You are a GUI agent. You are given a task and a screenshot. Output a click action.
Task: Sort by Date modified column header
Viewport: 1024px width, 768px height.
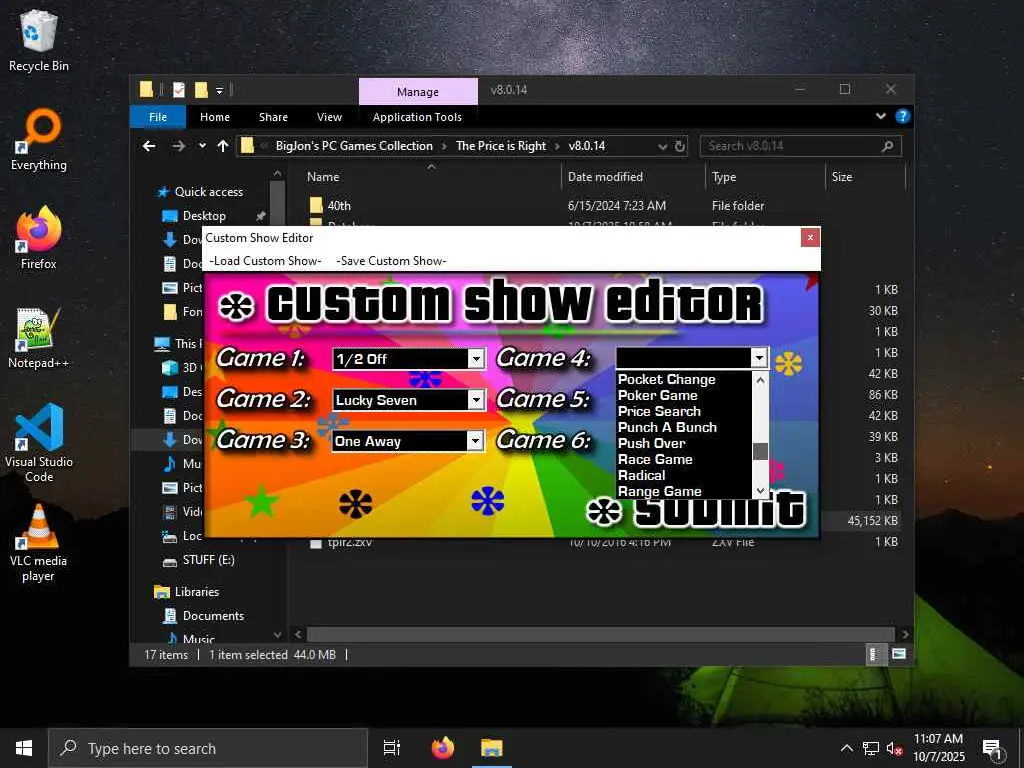[605, 177]
